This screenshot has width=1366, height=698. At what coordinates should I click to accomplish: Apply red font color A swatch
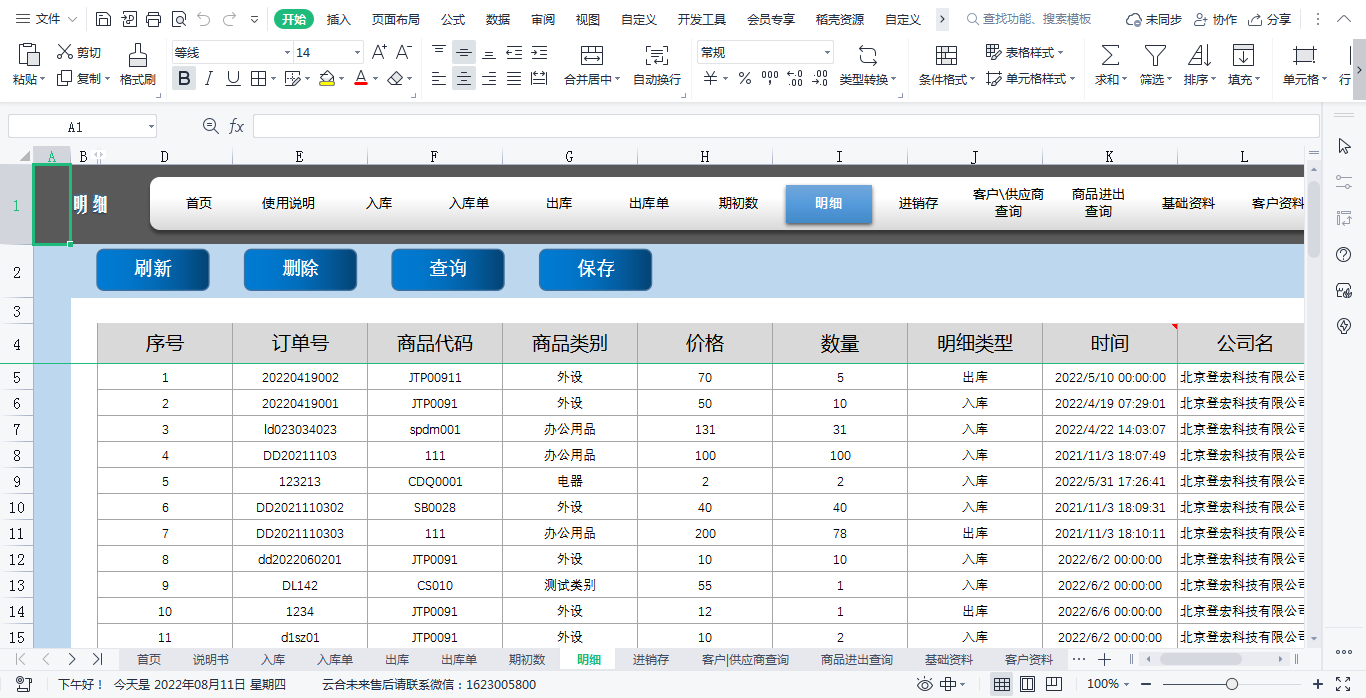click(x=361, y=79)
